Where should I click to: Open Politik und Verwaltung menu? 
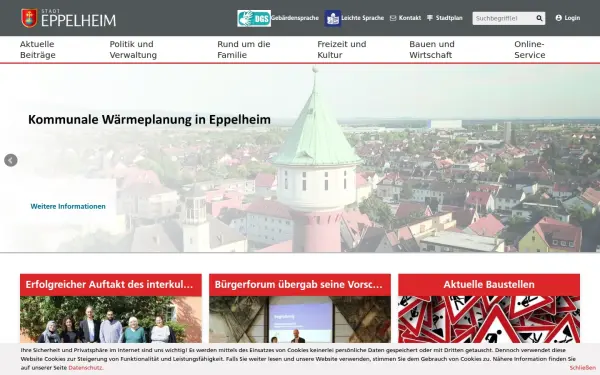(x=133, y=49)
